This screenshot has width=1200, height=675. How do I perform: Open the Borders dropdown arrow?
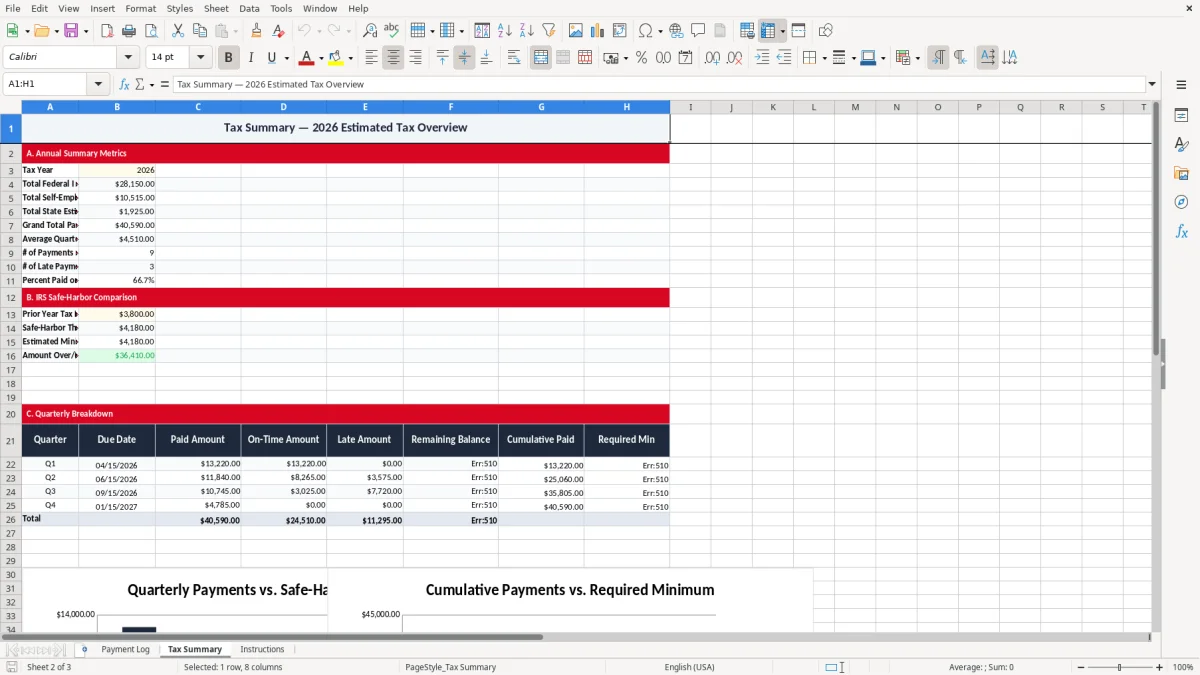824,58
